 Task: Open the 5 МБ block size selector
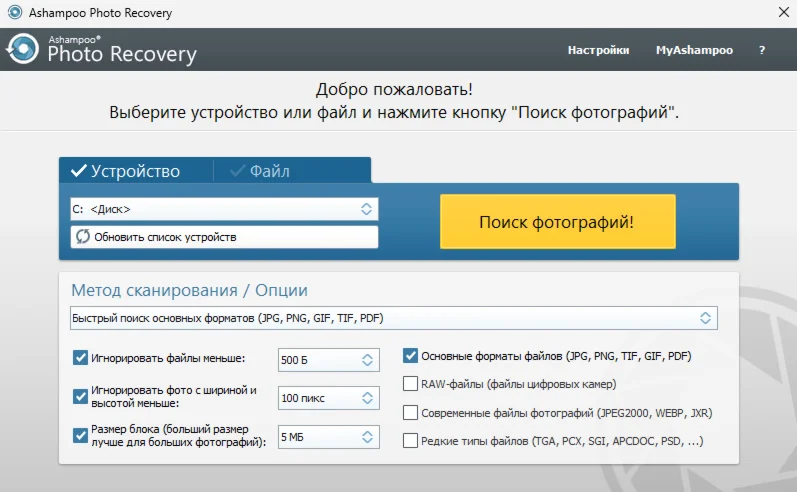point(328,436)
